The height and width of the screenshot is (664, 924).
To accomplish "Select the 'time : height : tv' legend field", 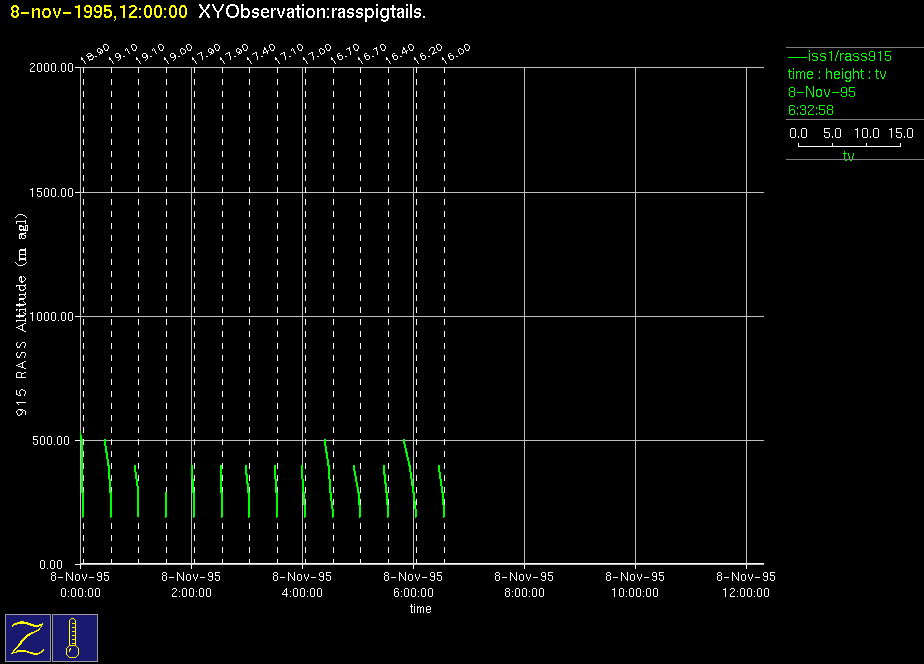I will point(837,74).
